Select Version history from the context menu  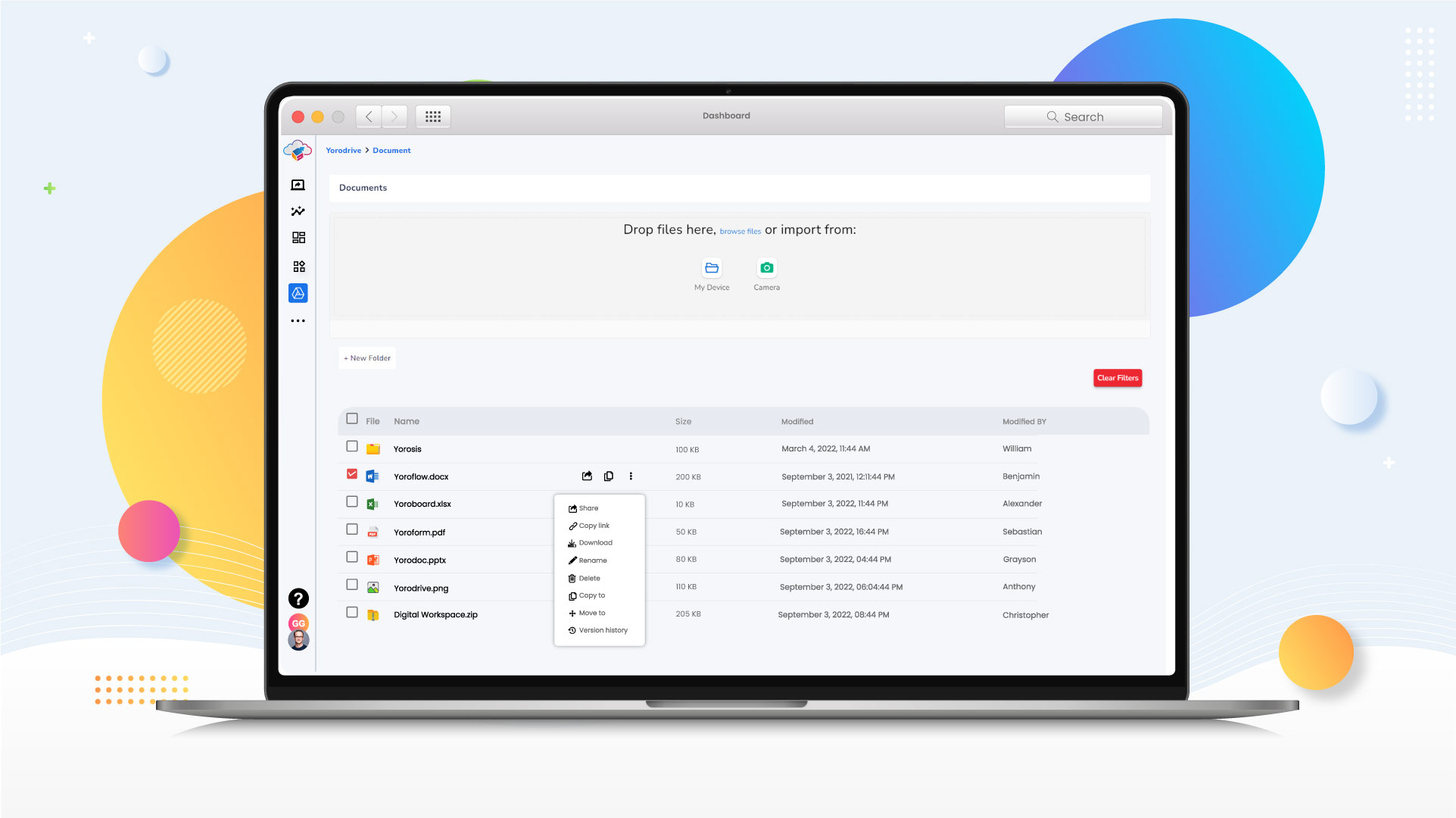(597, 629)
